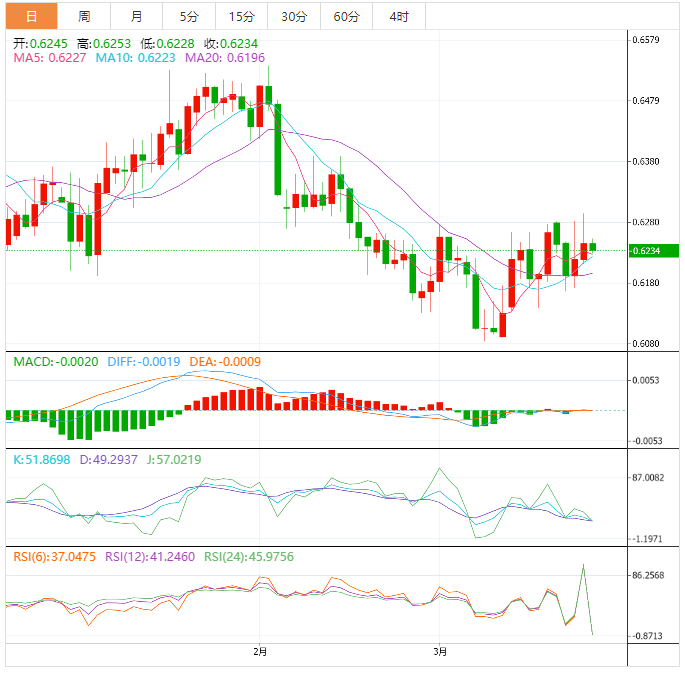Select the 15分 interval tab
Viewport: 685px width, 677px height.
(241, 17)
